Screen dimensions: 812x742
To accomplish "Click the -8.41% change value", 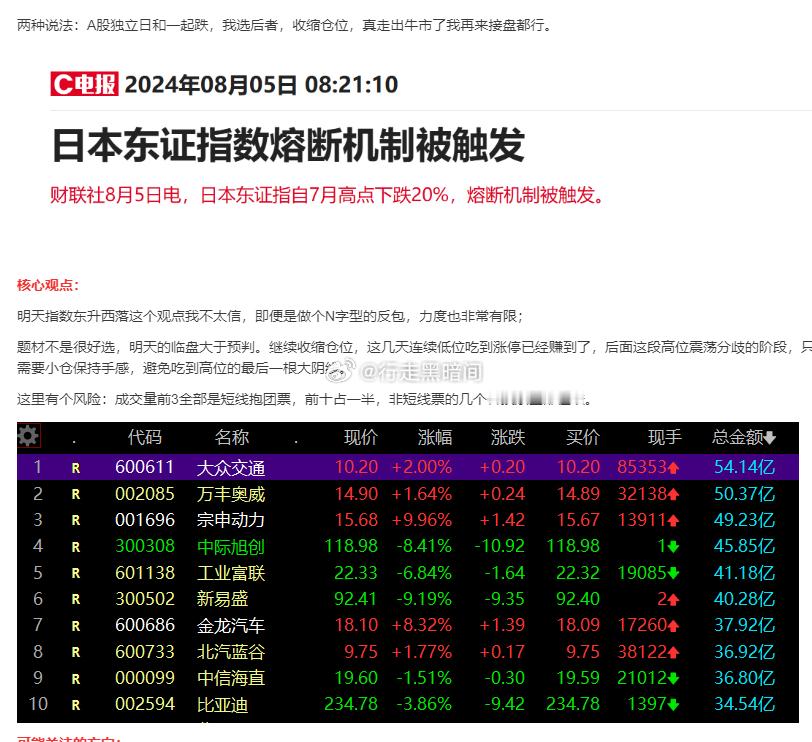I will [x=424, y=546].
